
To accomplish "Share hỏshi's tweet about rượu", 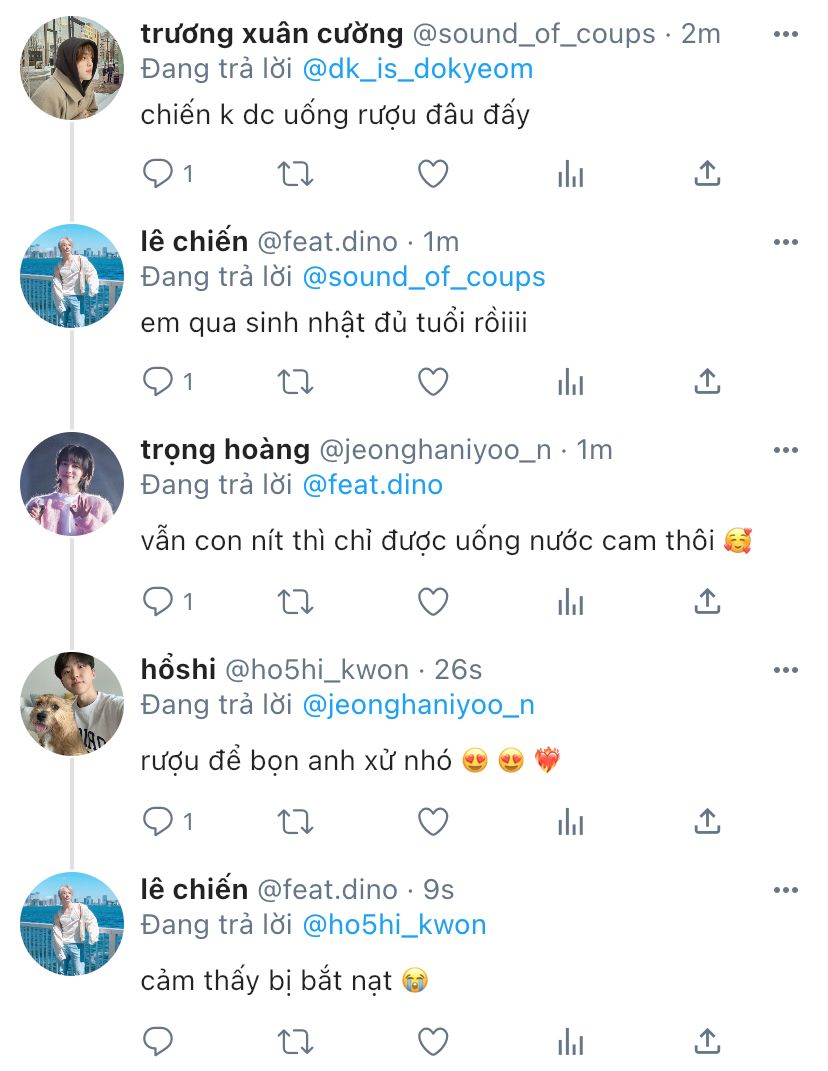I will click(707, 822).
